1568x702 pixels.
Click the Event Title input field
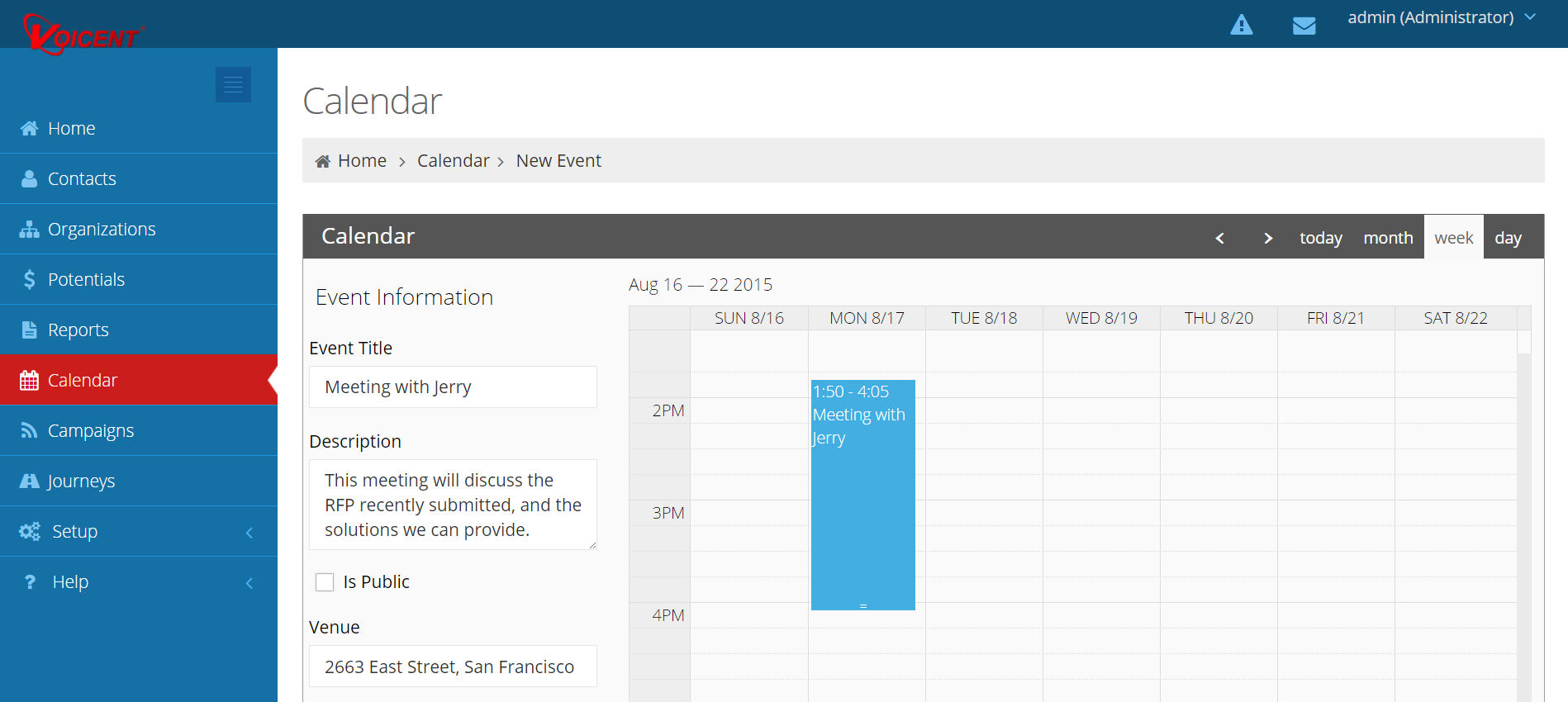click(x=453, y=387)
